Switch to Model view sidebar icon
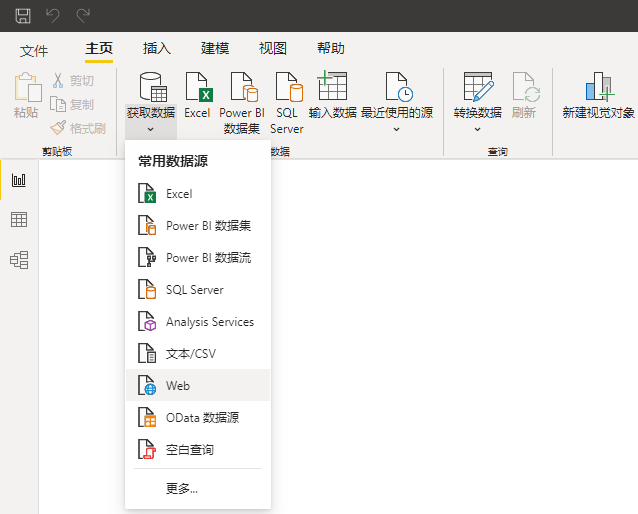Viewport: 638px width, 514px height. (x=19, y=260)
